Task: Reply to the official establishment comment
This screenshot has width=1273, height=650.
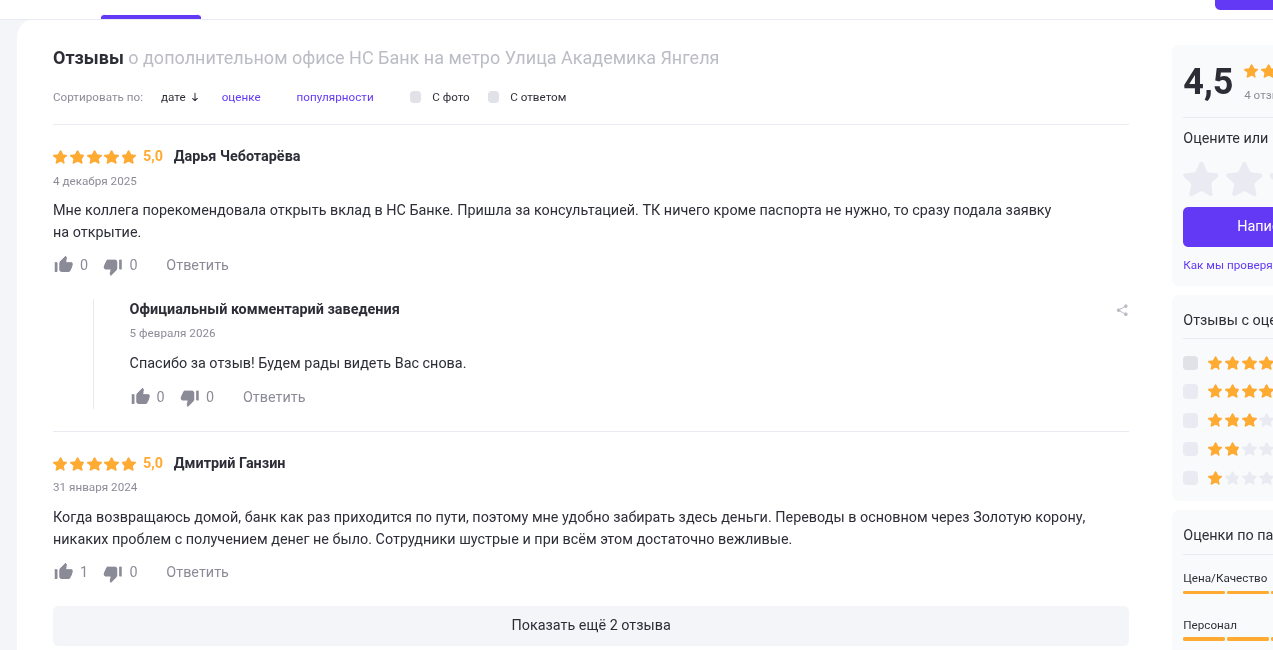Action: click(274, 397)
